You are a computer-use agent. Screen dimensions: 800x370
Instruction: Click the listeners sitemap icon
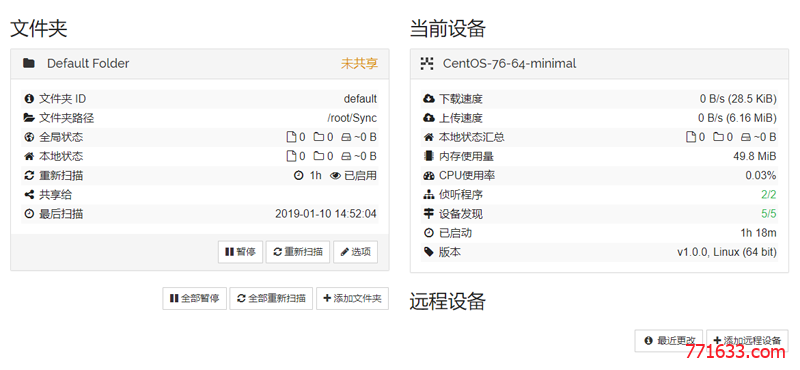coord(429,194)
